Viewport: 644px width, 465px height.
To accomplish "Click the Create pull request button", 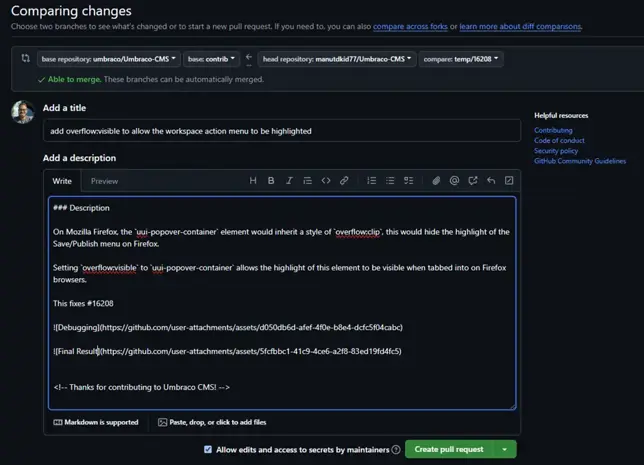I will [449, 449].
